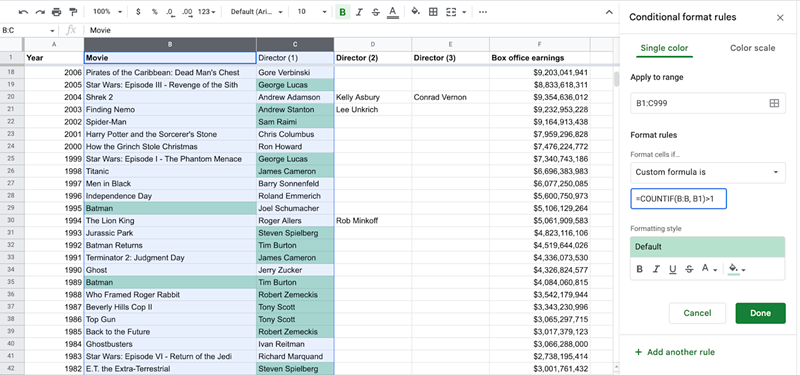Image resolution: width=800 pixels, height=375 pixels.
Task: Open the B:C name box dropdown
Action: point(52,31)
